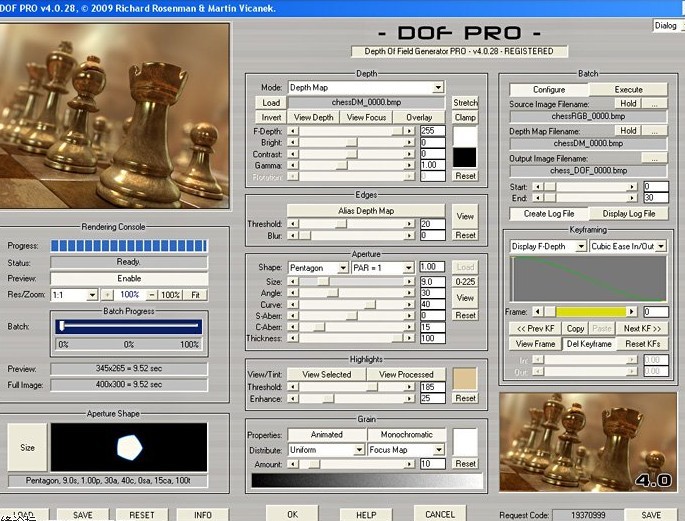This screenshot has height=521, width=685.
Task: Click Bright slider left arrow
Action: [293, 142]
